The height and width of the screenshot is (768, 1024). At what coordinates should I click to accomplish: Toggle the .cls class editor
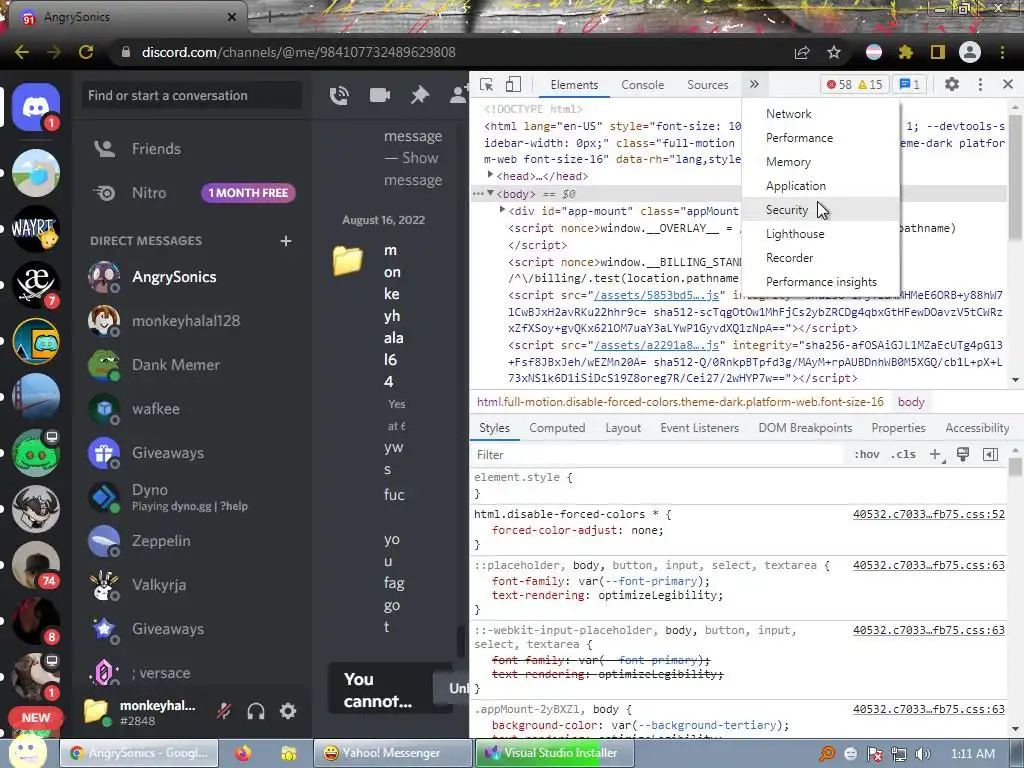point(903,455)
